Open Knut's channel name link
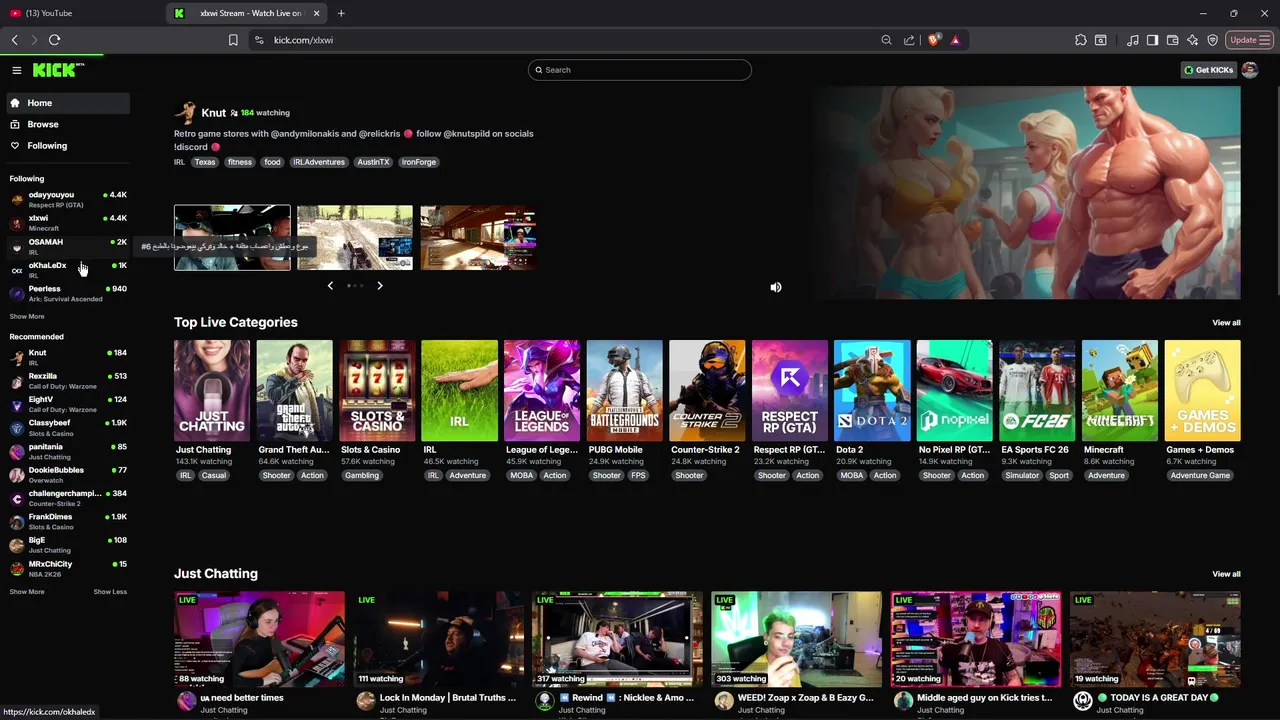This screenshot has height=720, width=1280. [x=213, y=113]
